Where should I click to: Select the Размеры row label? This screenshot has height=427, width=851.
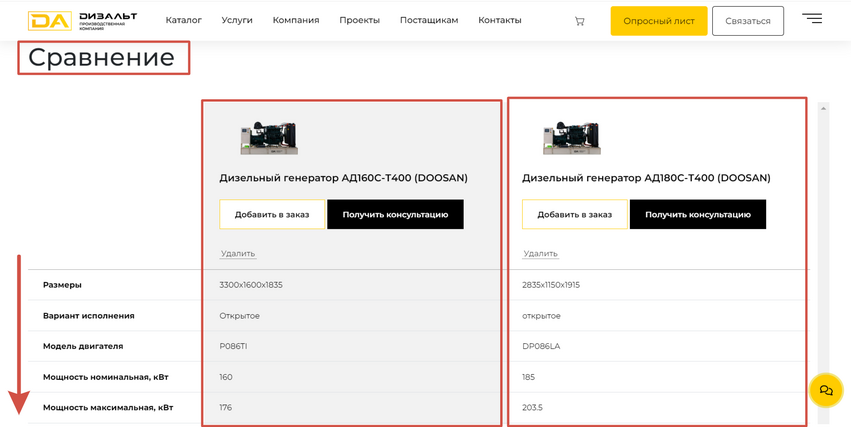[62, 285]
